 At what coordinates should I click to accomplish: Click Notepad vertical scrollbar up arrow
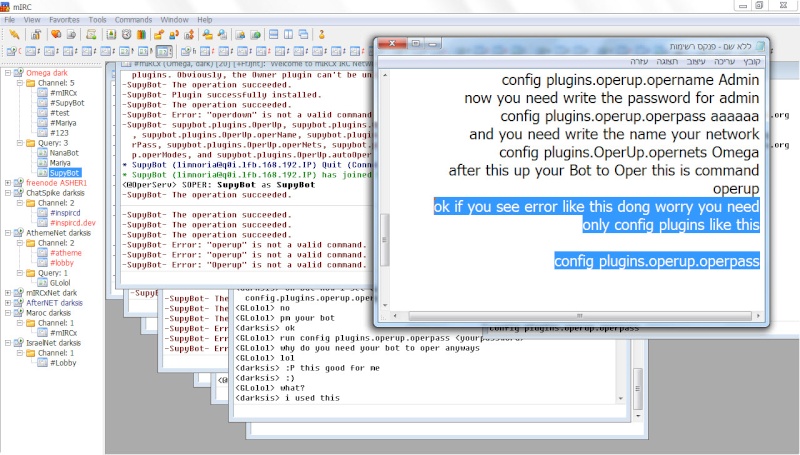[385, 75]
